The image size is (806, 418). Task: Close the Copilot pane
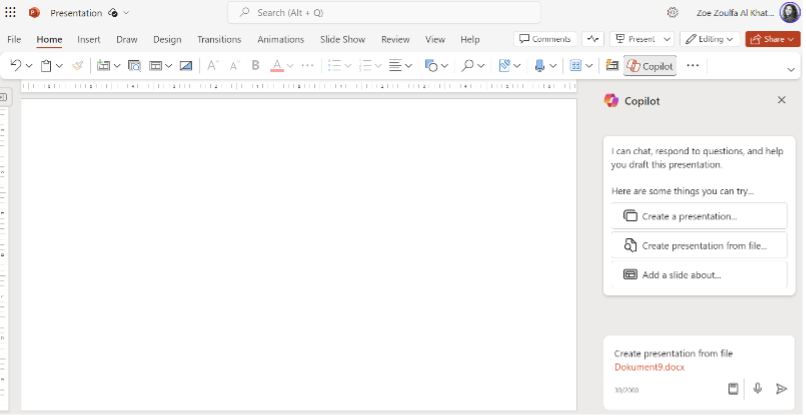tap(781, 100)
